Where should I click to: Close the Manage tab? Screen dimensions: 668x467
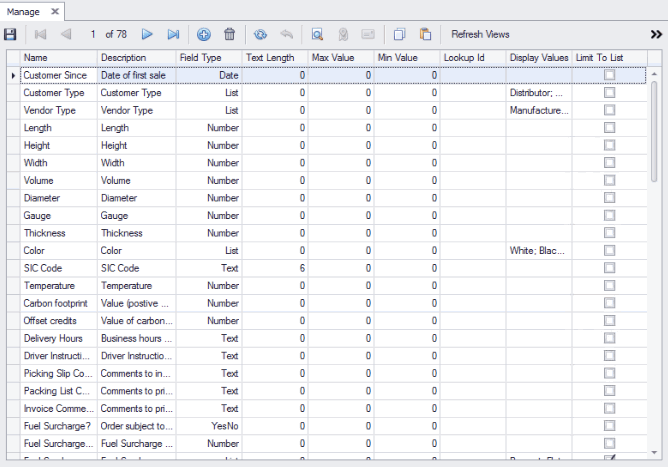coord(55,10)
